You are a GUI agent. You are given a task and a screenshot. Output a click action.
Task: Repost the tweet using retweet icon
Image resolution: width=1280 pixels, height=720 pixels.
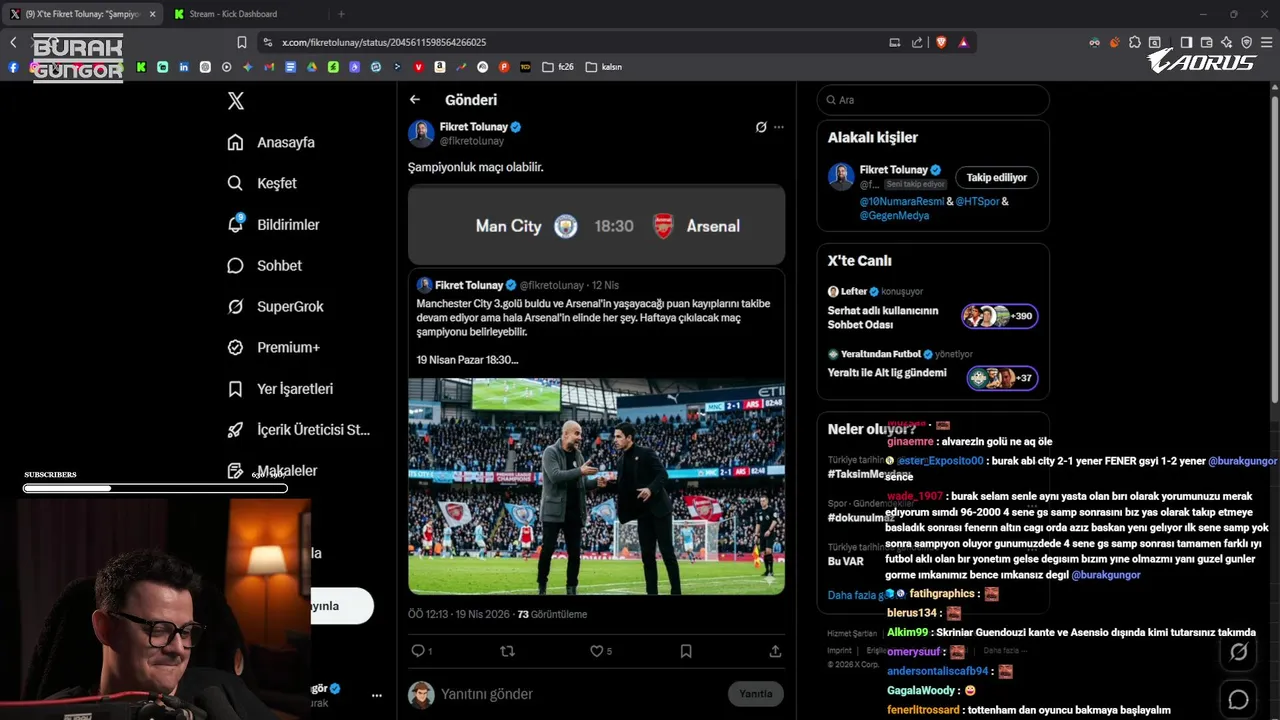pyautogui.click(x=507, y=651)
